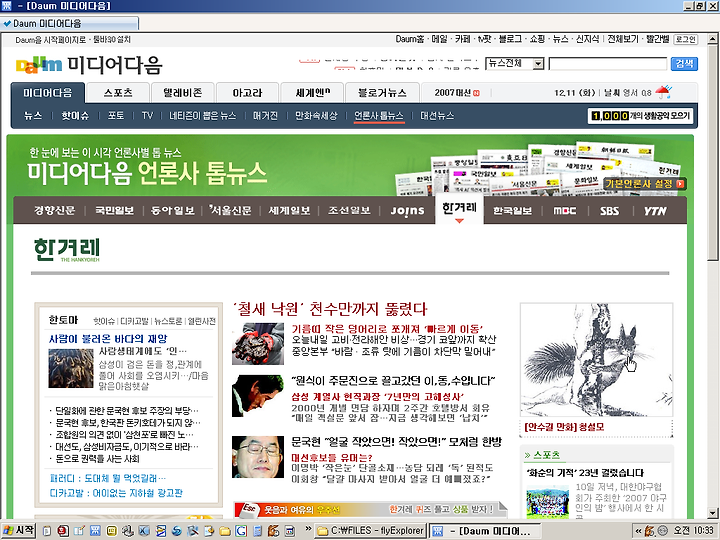Click the Windows Start button
This screenshot has width=720, height=540.
point(18,530)
